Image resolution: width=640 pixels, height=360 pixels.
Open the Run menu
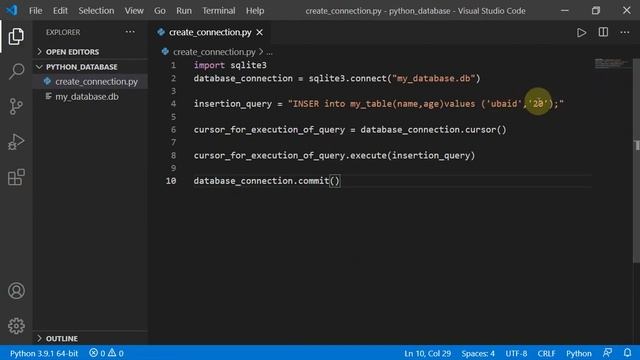point(184,11)
